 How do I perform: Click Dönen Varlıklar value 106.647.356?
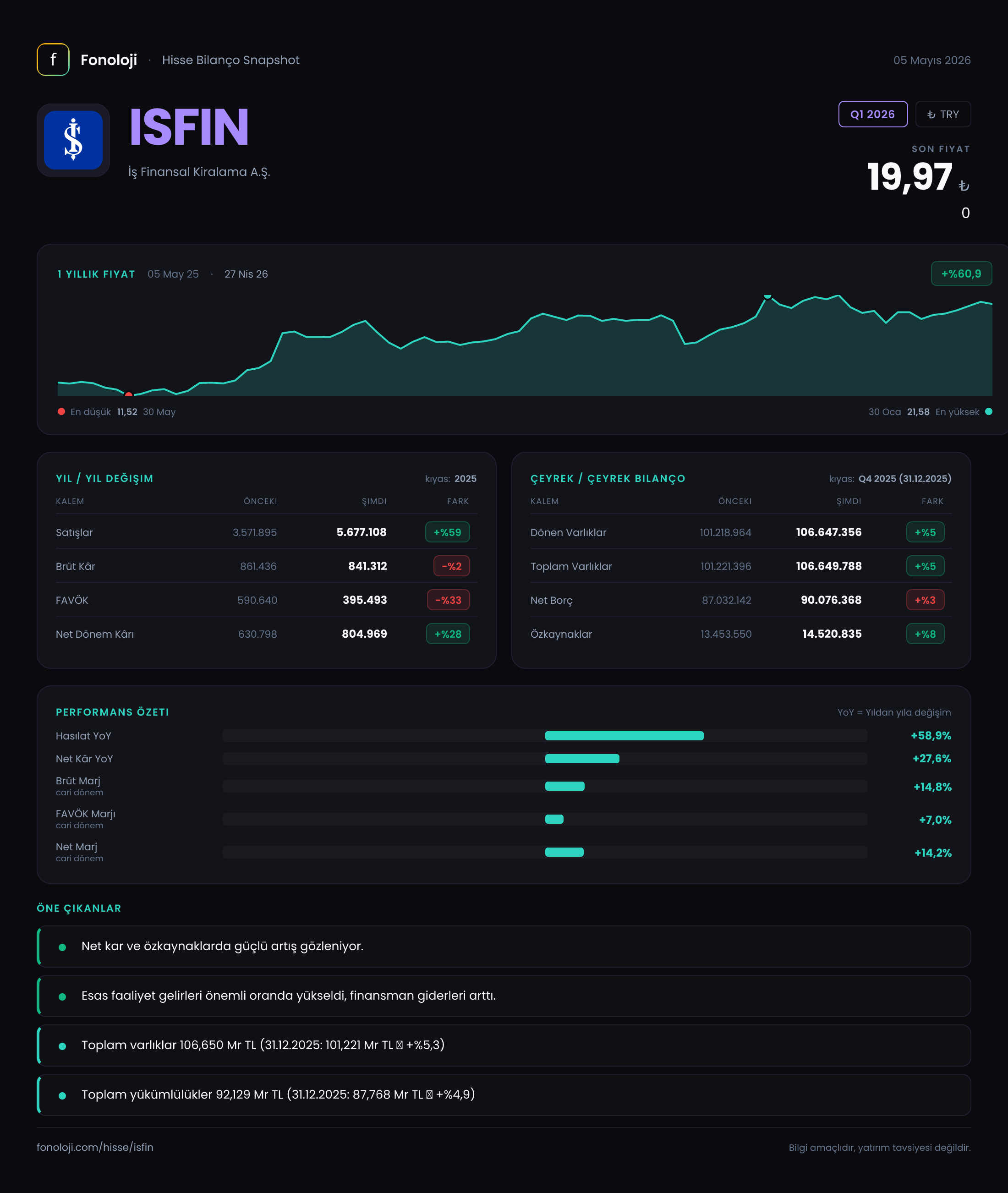(x=828, y=532)
